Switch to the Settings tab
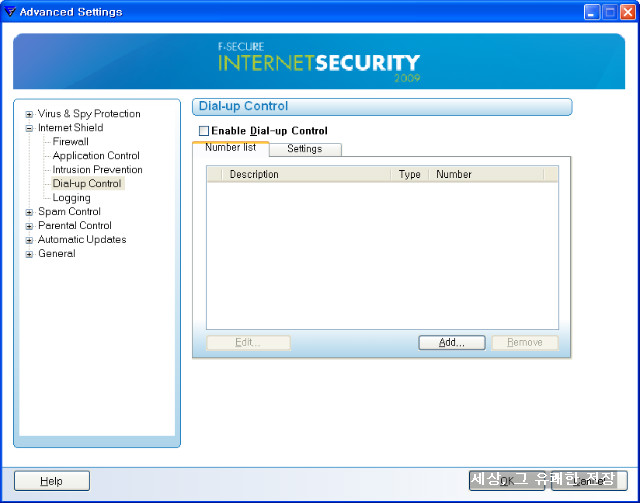 coord(305,149)
